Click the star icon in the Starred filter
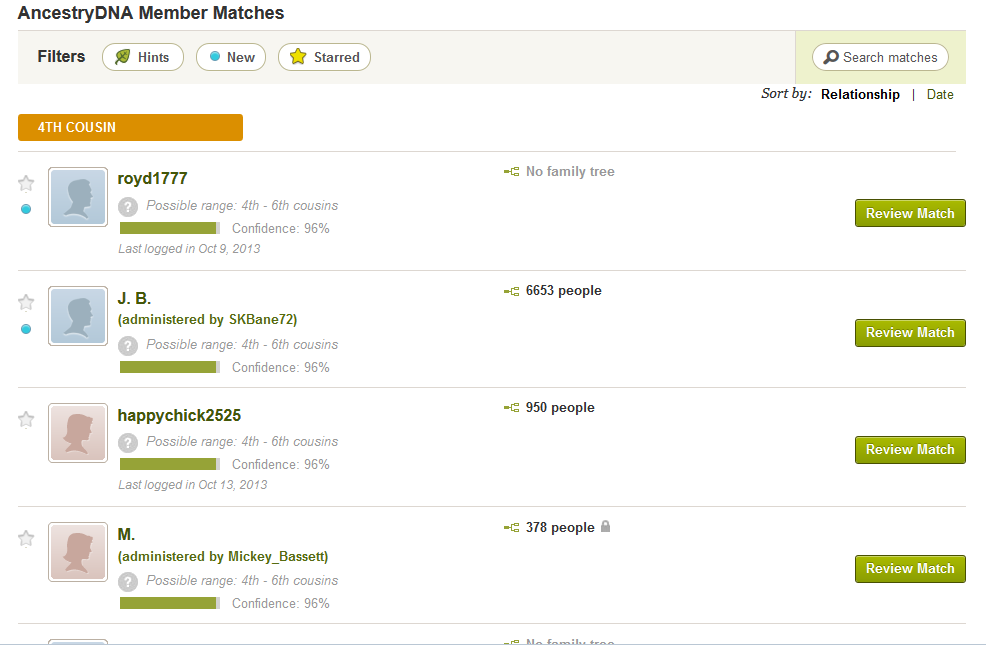Image resolution: width=986 pixels, height=645 pixels. tap(298, 57)
